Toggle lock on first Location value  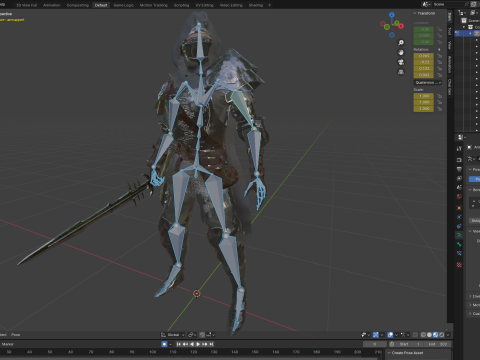click(440, 29)
